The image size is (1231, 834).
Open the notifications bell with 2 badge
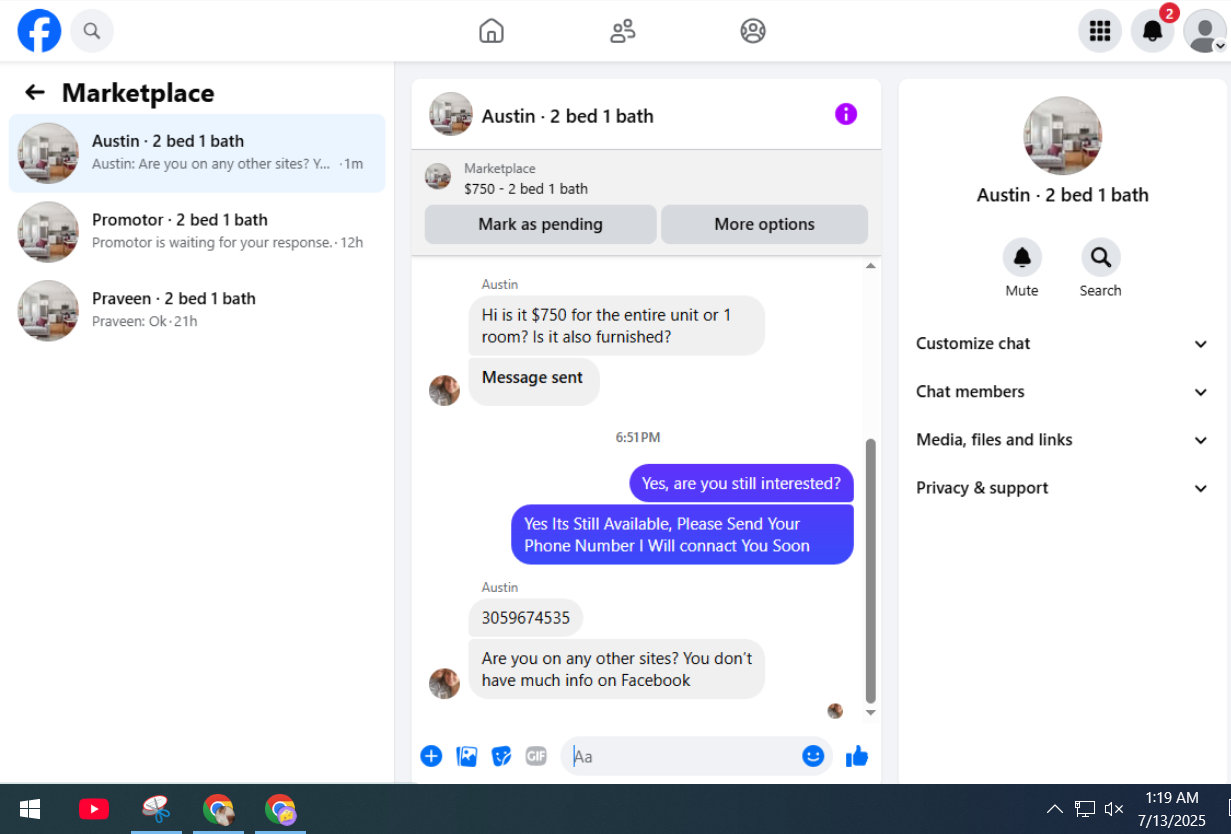(x=1153, y=31)
